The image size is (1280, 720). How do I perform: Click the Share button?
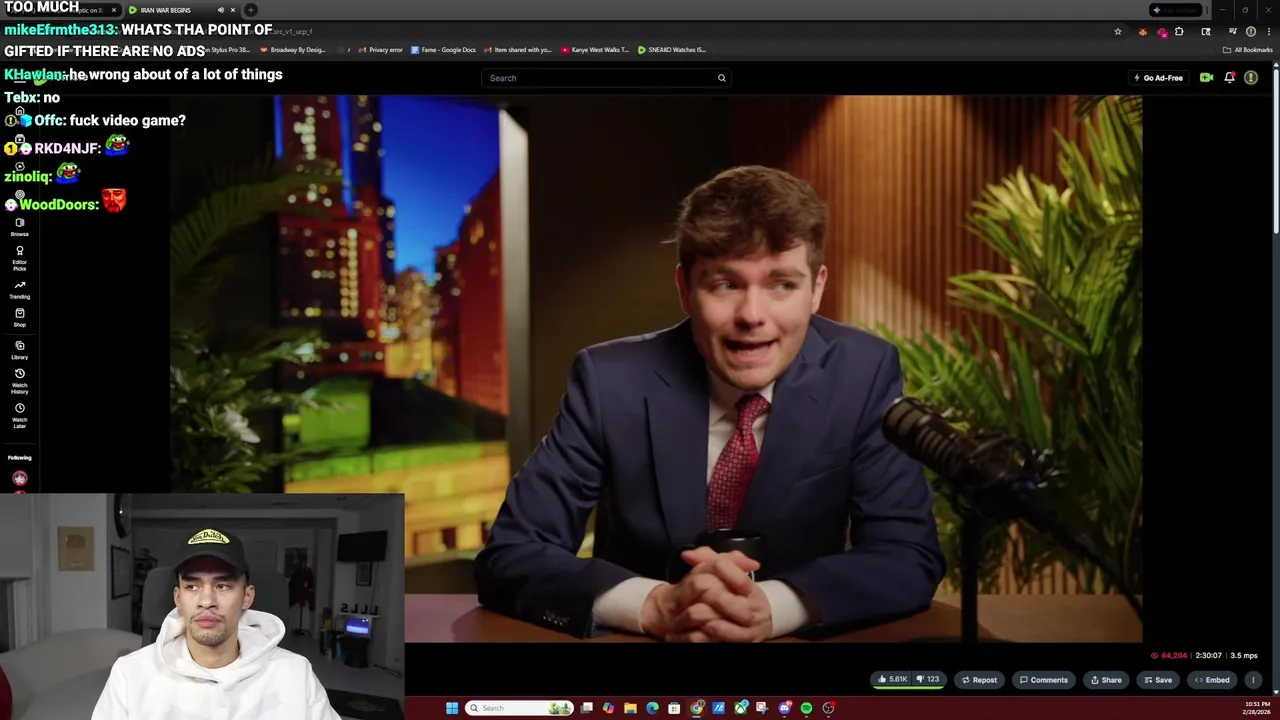[1105, 680]
